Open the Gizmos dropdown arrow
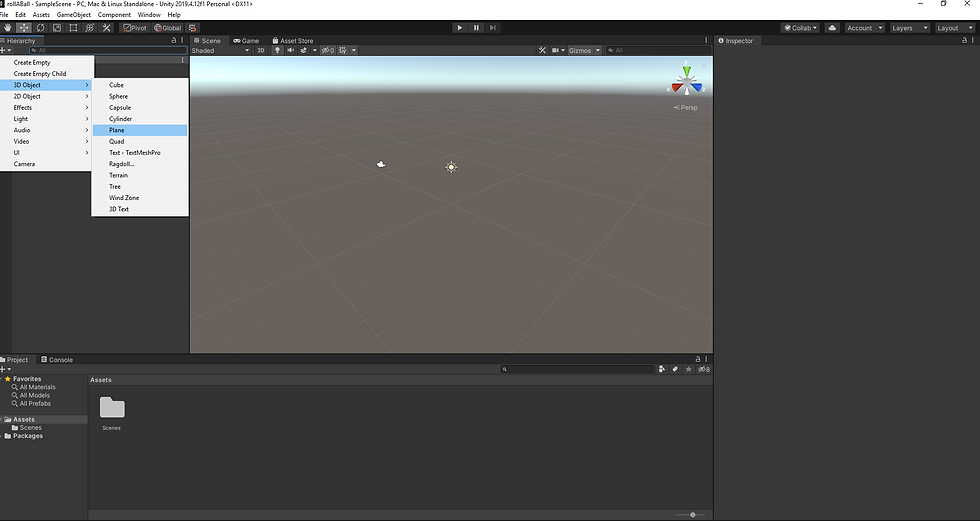This screenshot has height=521, width=980. point(598,51)
